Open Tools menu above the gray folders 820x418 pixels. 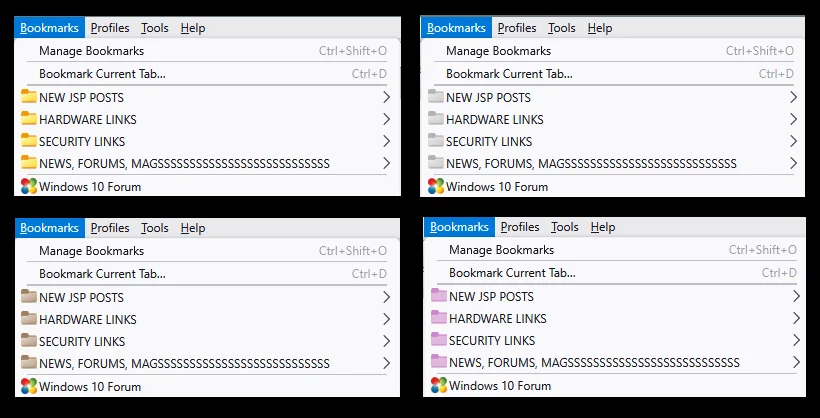[x=562, y=28]
